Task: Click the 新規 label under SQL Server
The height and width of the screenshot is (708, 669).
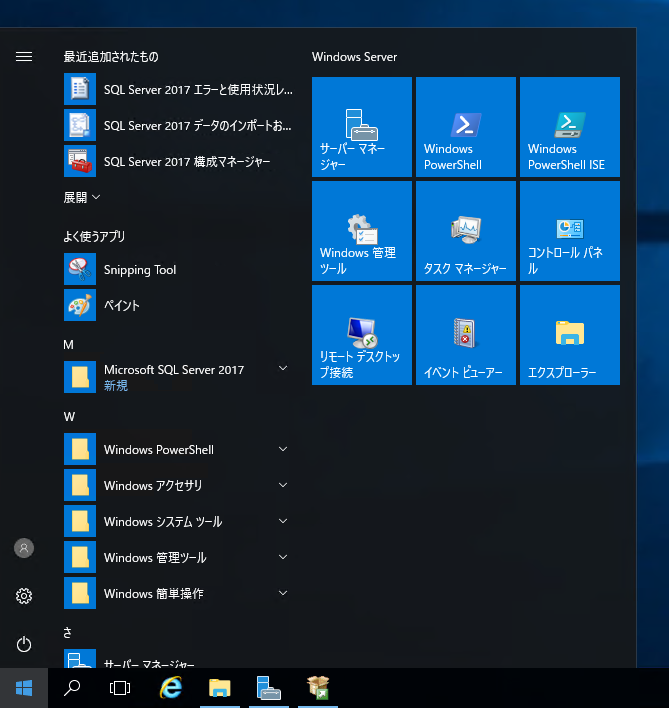Action: [x=116, y=386]
